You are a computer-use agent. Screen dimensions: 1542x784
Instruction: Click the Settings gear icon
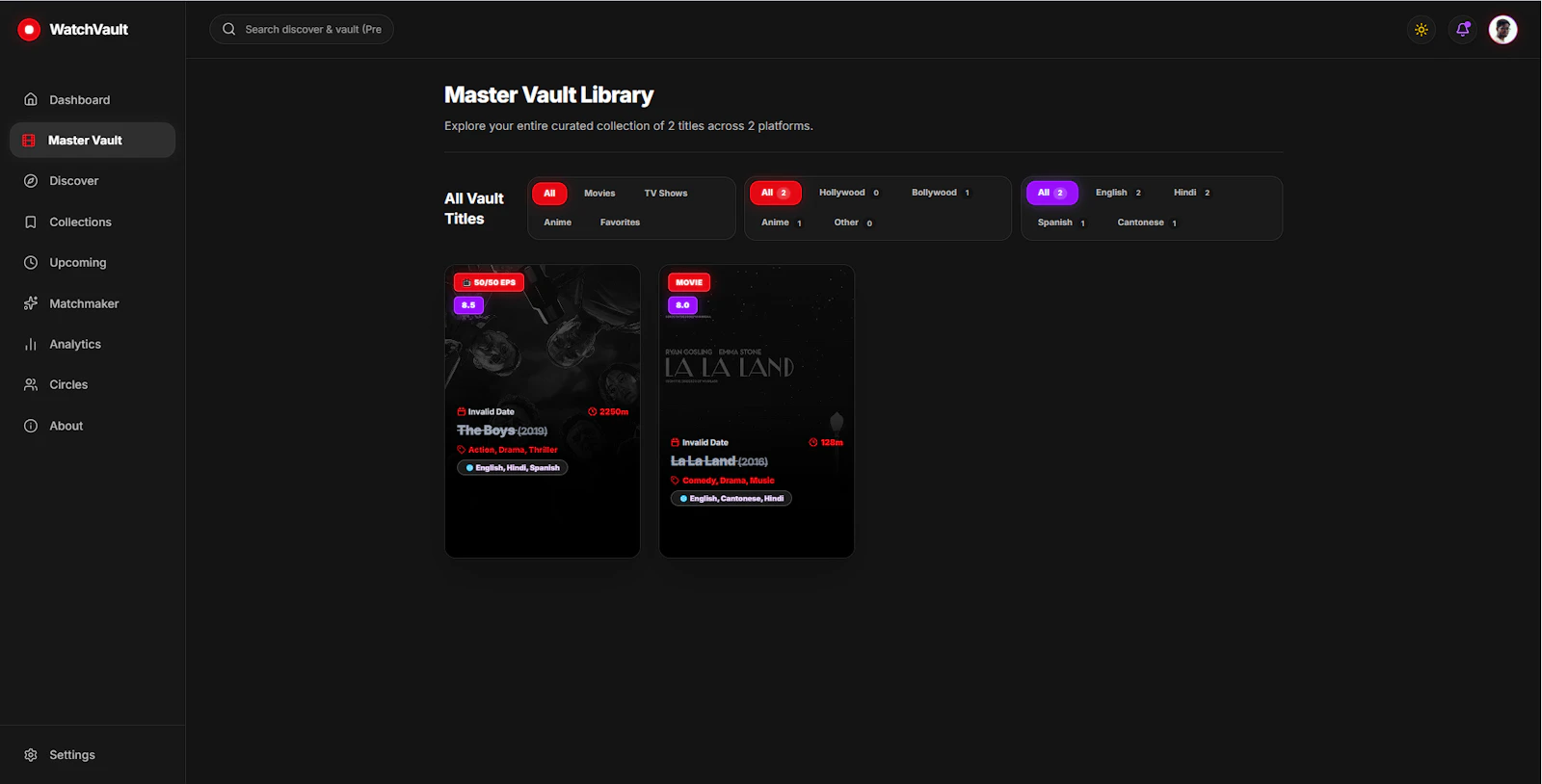click(31, 755)
